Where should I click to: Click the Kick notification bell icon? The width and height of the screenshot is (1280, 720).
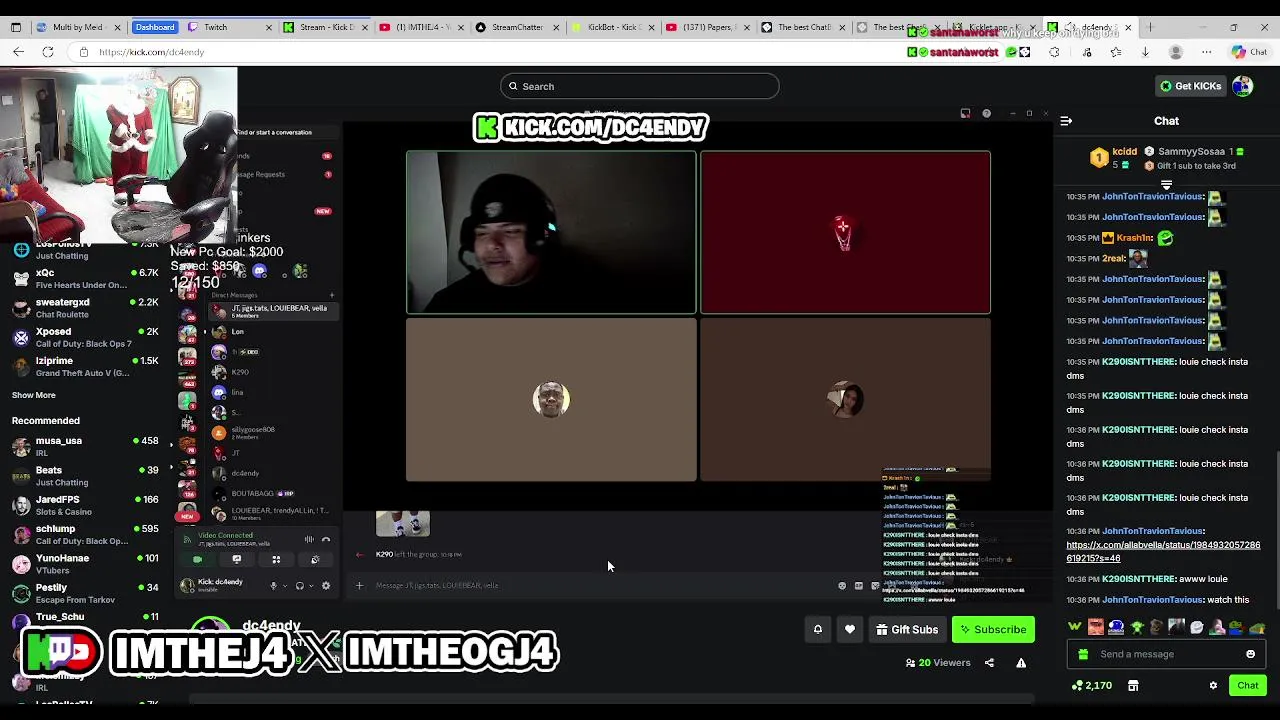[x=818, y=630]
